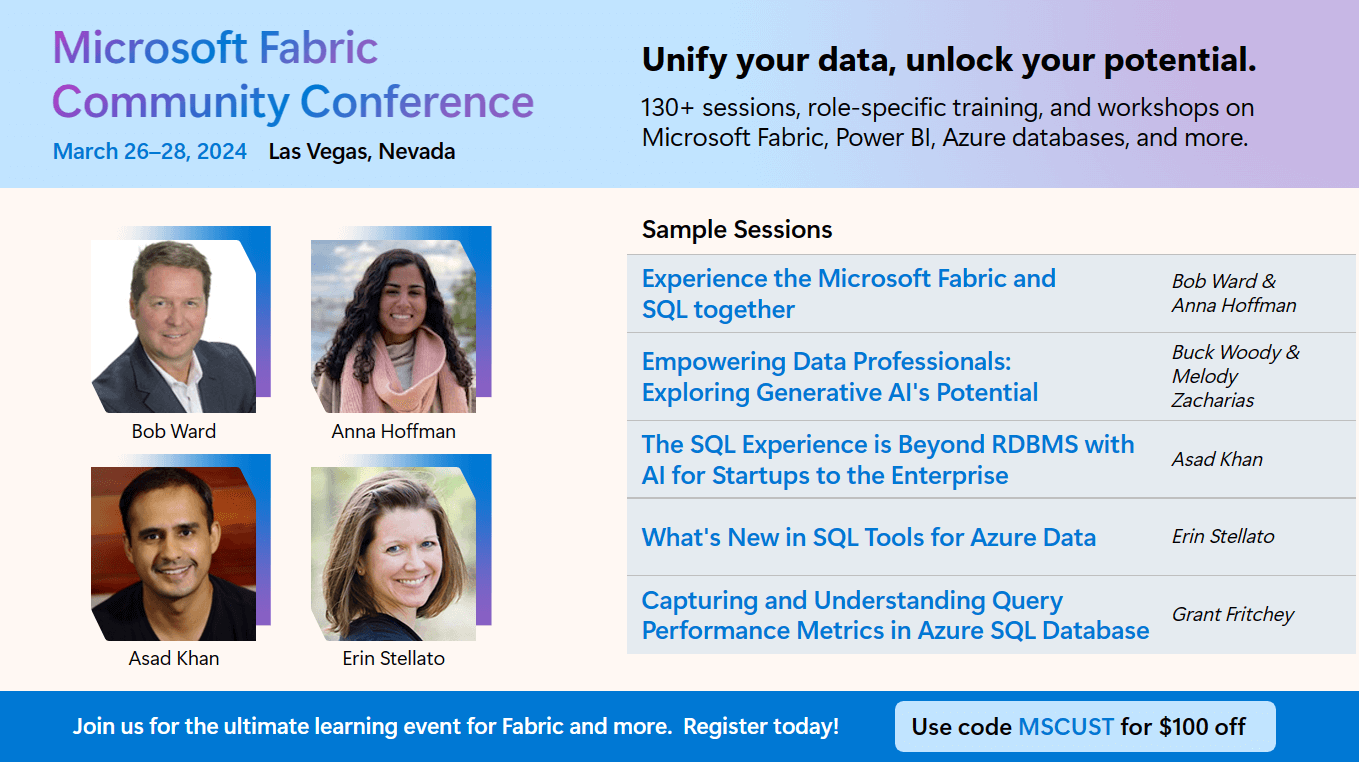
Task: Click Erin Stellato's speaker photo
Action: [393, 553]
